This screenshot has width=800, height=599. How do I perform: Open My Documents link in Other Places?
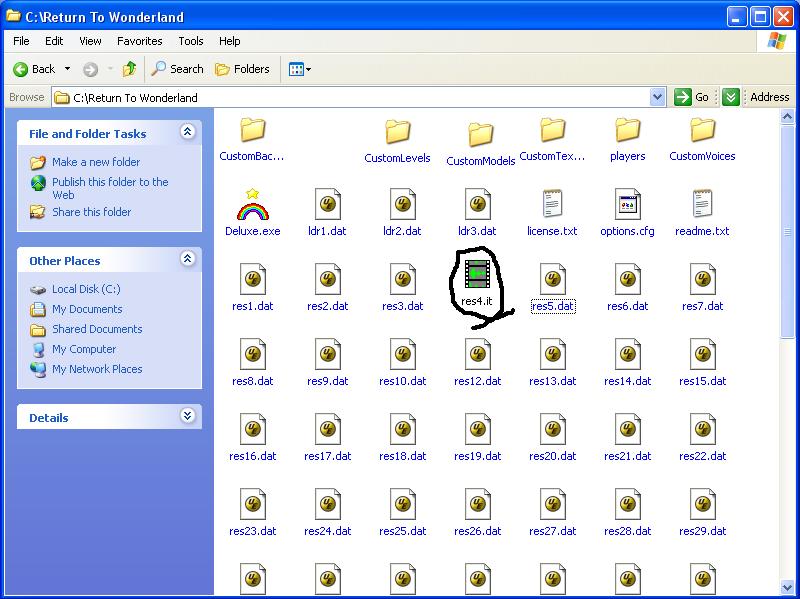pos(87,309)
